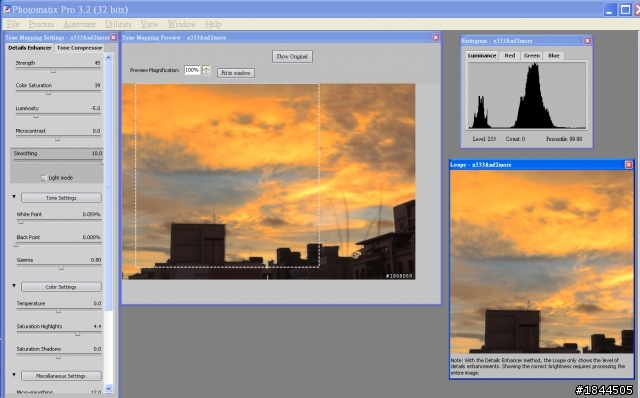Open the Process menu

41,24
